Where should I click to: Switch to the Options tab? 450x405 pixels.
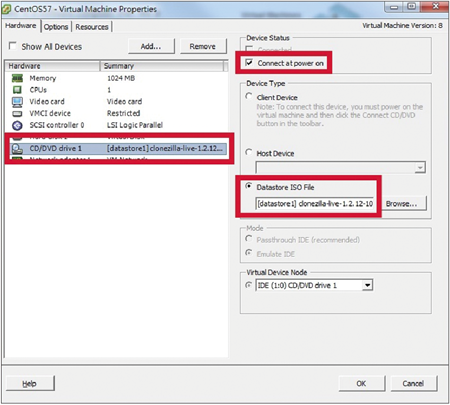pos(56,27)
